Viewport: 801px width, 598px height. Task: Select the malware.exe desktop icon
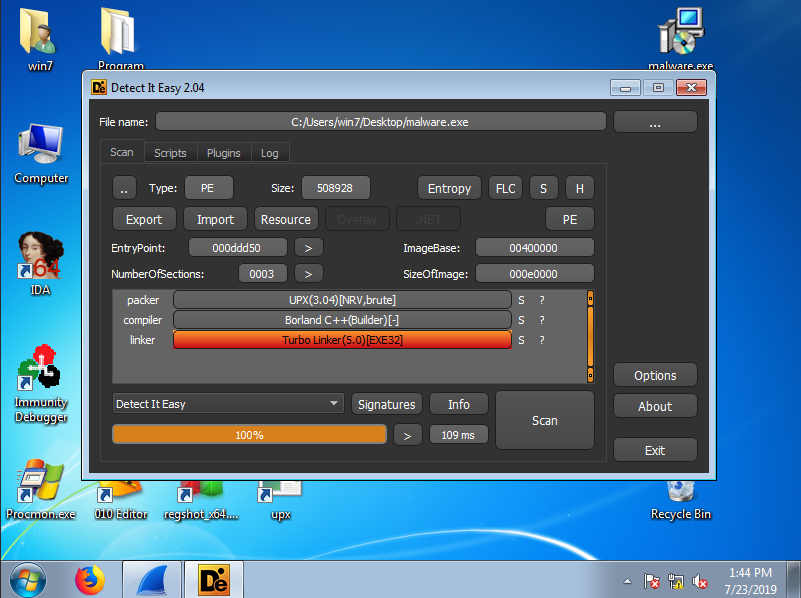pos(680,39)
